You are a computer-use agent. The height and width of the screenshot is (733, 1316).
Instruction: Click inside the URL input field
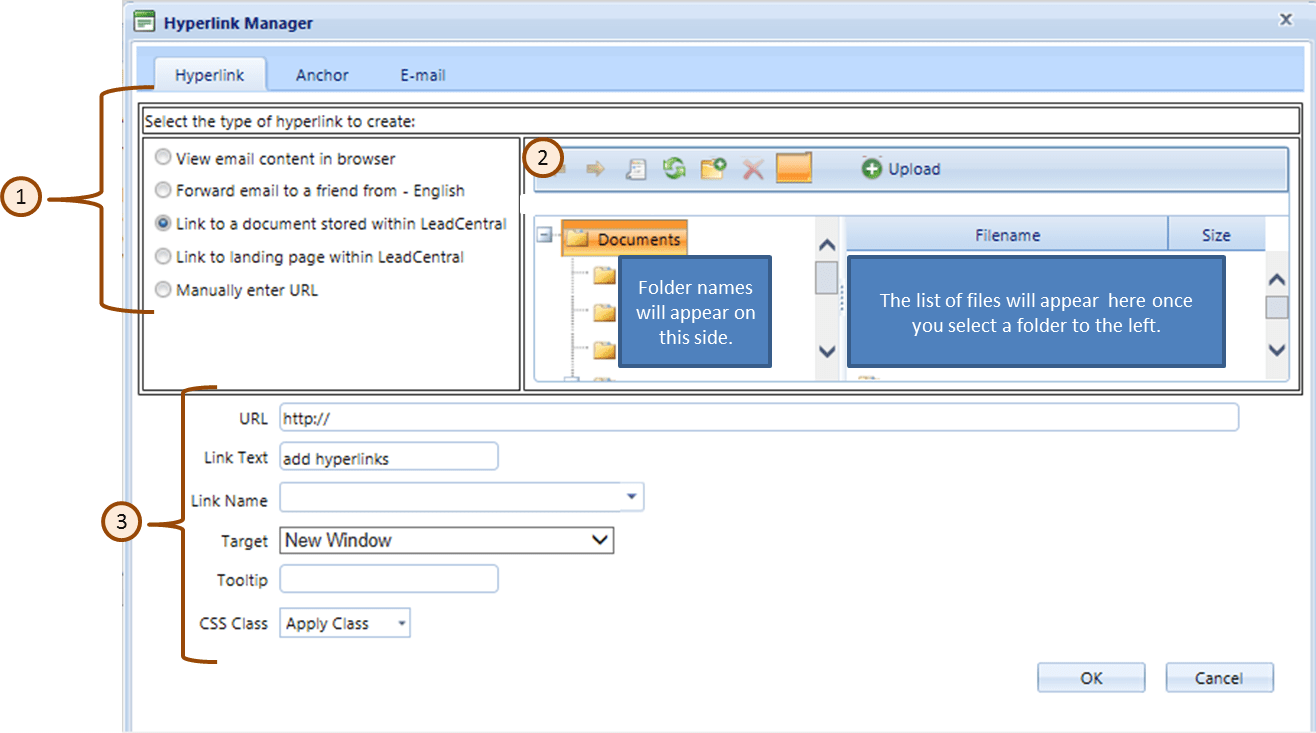(x=600, y=418)
